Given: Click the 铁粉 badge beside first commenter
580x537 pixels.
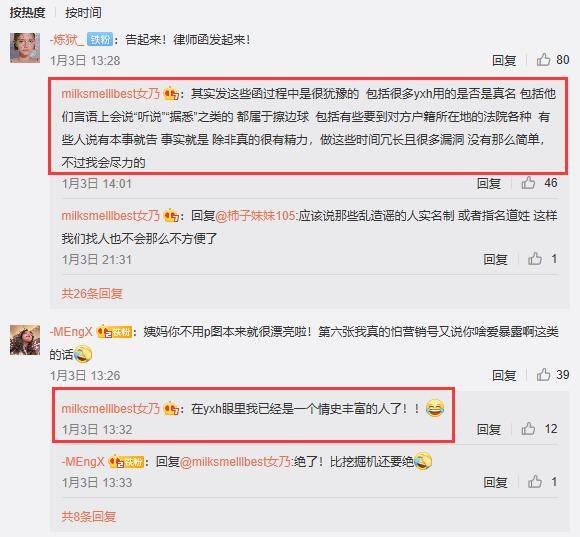Looking at the screenshot, I should pos(100,39).
